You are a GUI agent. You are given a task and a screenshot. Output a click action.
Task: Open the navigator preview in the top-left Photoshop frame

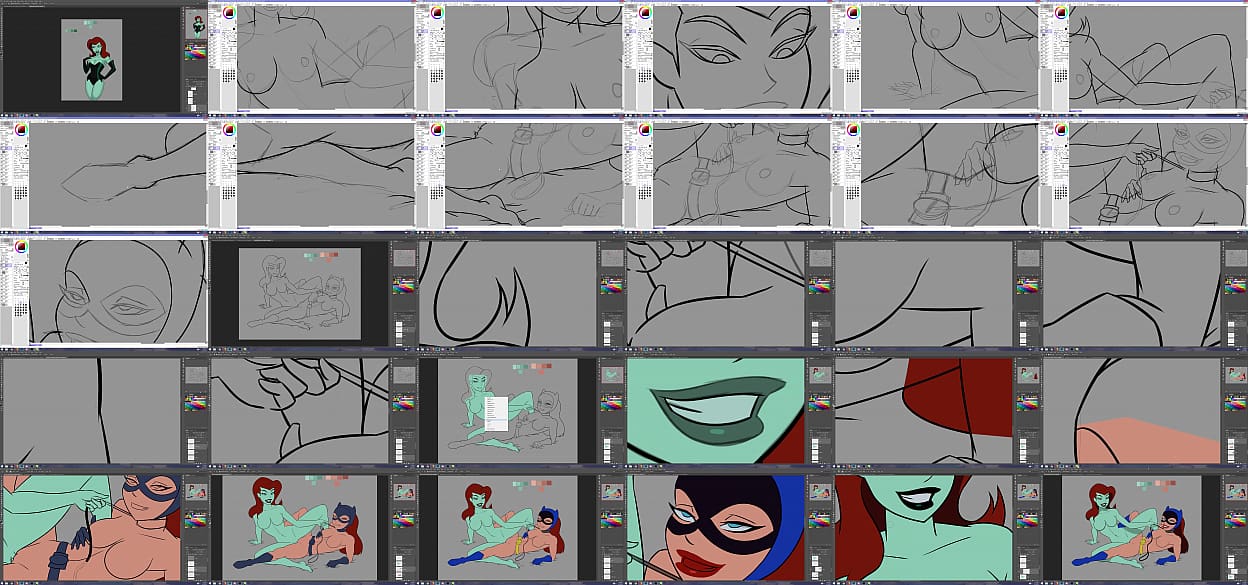point(197,25)
